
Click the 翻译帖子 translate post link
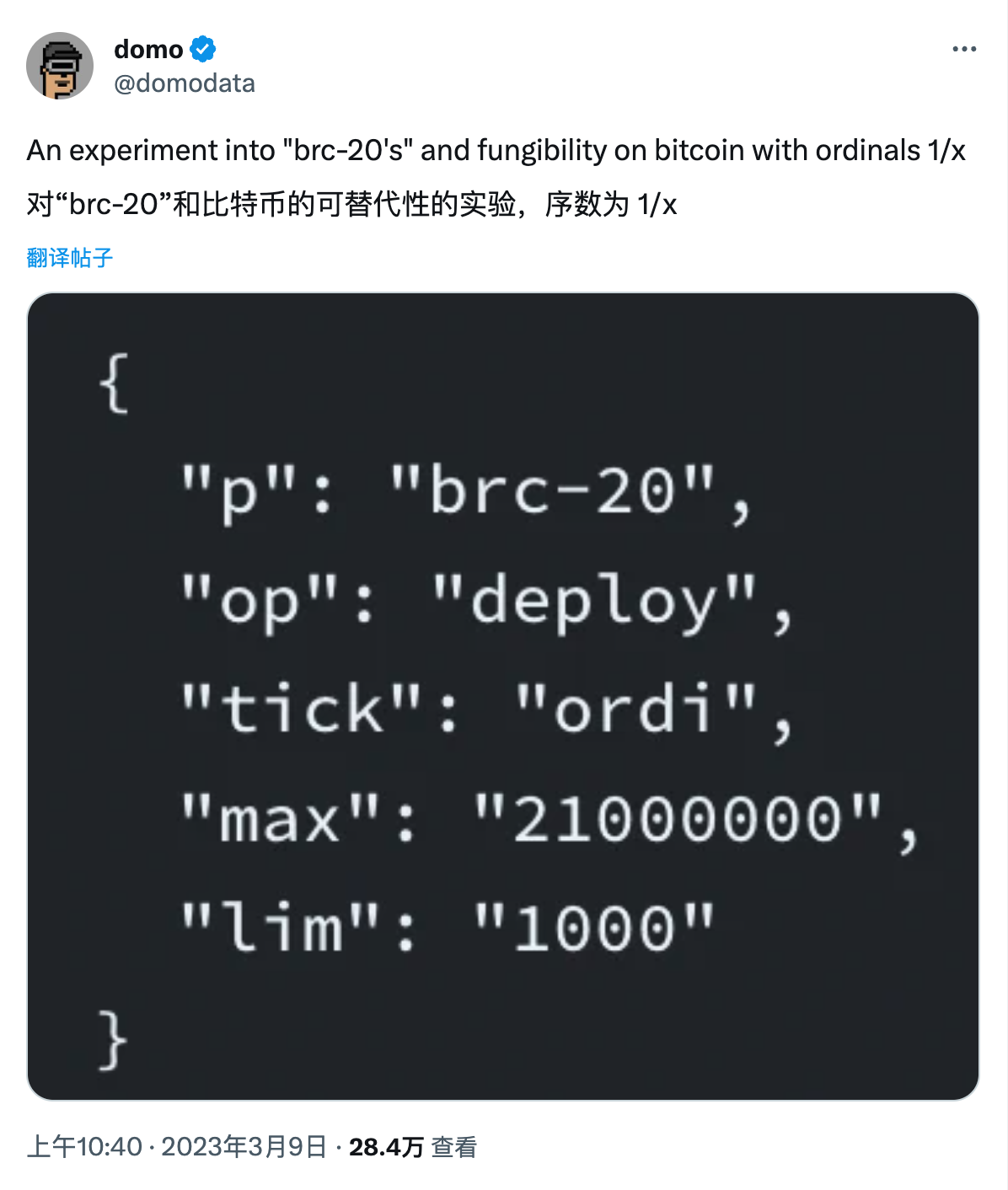[x=70, y=258]
